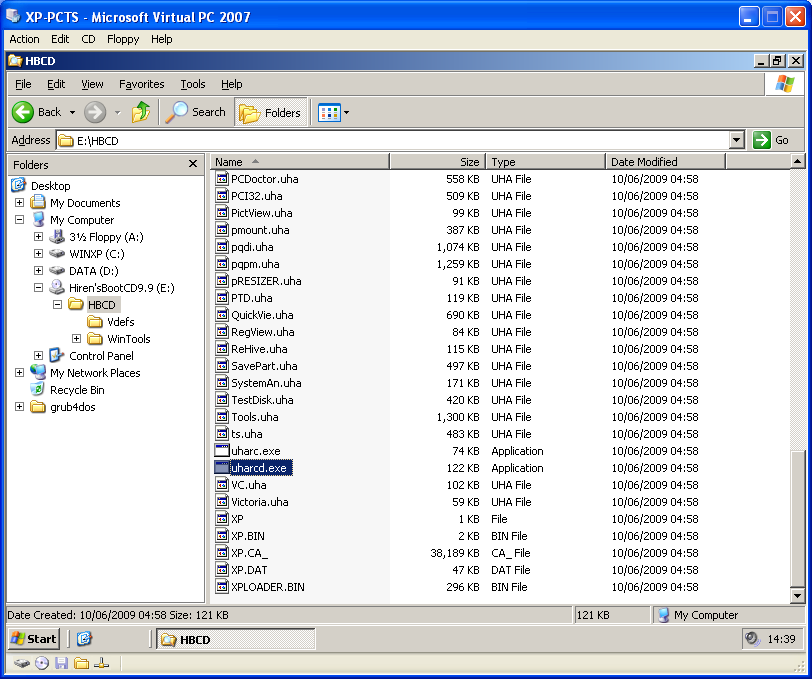
Task: Select the TestDisk.uha file name
Action: pyautogui.click(x=262, y=400)
